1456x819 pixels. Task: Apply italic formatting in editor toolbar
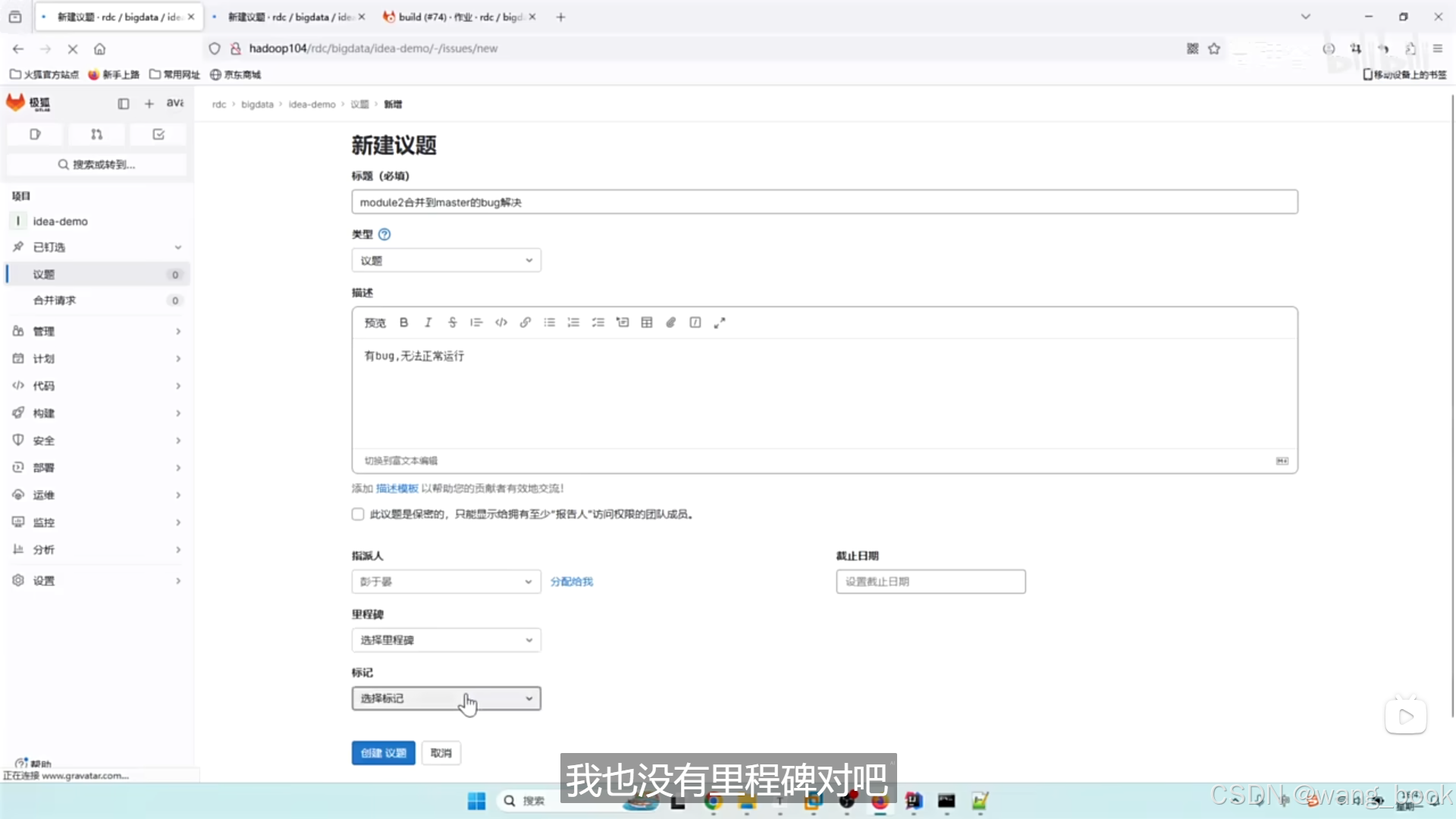click(x=428, y=322)
